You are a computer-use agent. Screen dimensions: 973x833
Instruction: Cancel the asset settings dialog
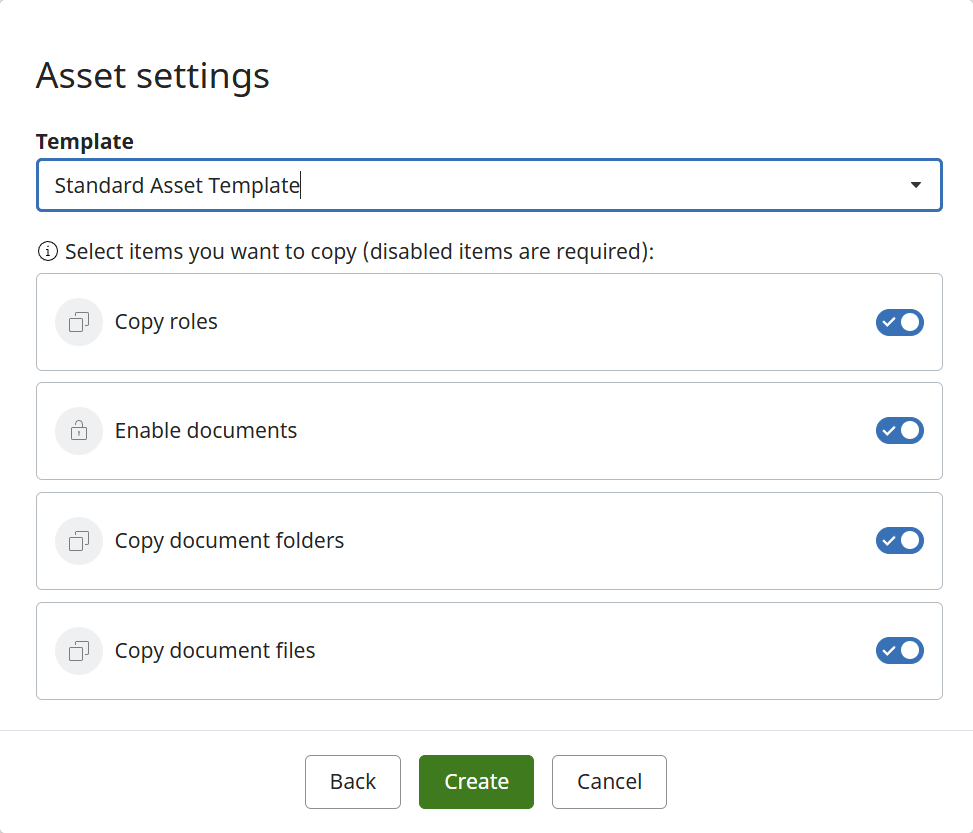click(609, 781)
